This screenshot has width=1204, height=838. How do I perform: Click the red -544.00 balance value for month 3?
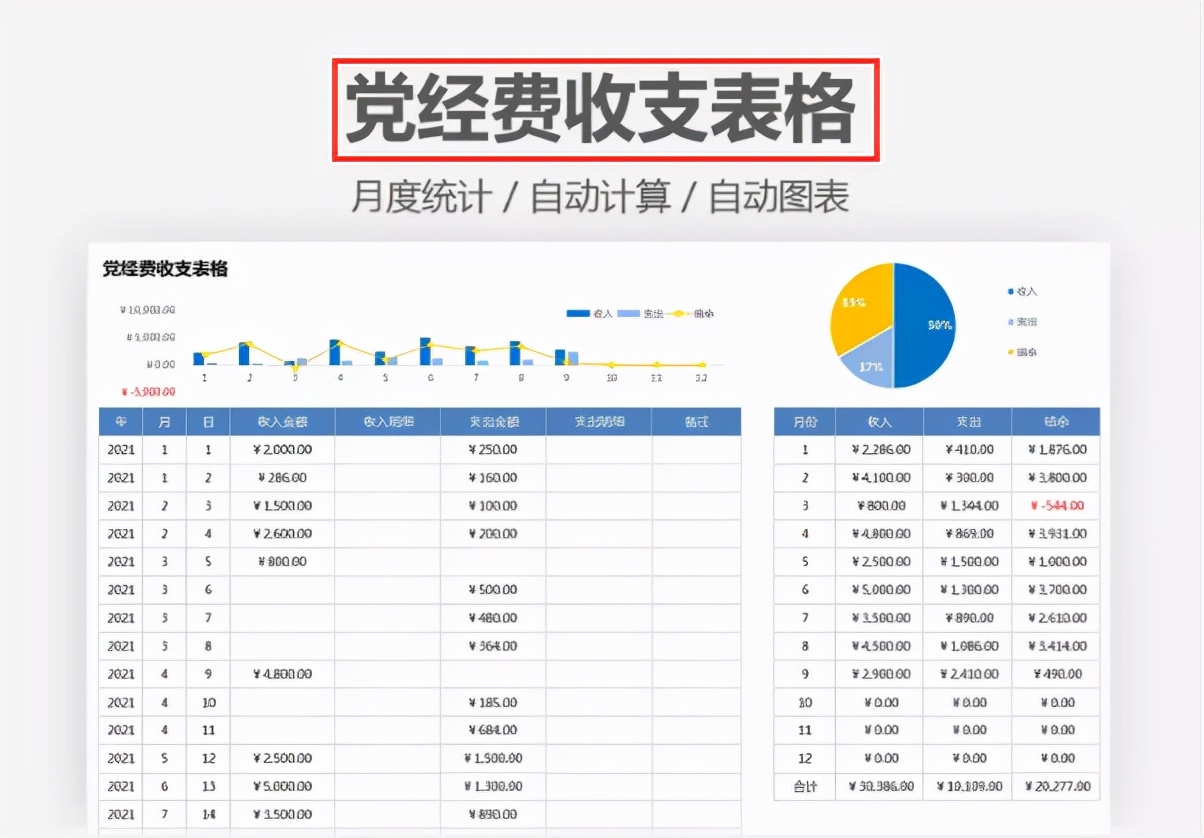[1058, 506]
